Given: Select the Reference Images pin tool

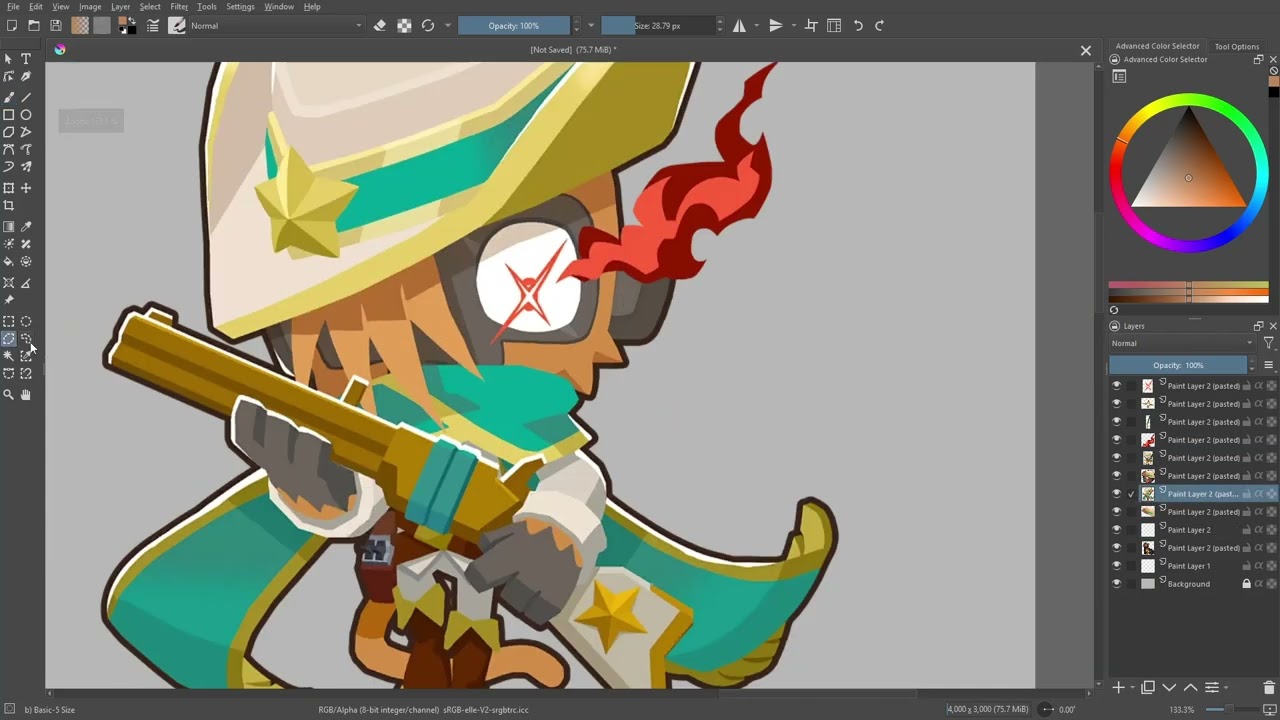Looking at the screenshot, I should [x=9, y=300].
